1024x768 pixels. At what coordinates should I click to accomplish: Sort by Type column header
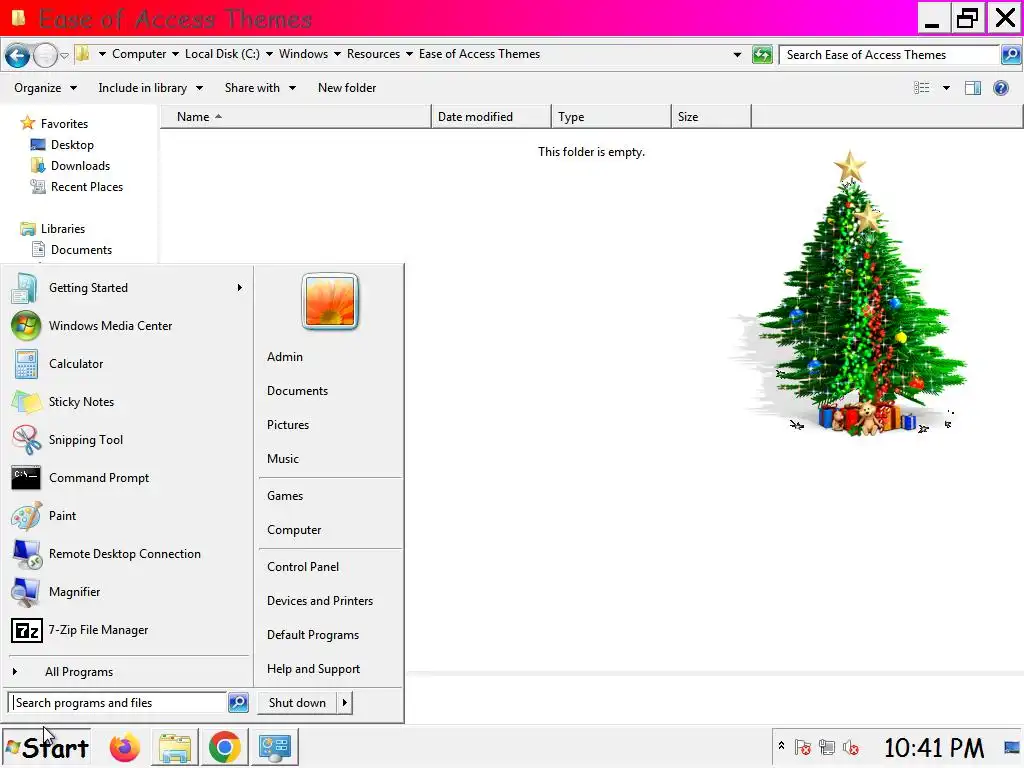coord(611,117)
